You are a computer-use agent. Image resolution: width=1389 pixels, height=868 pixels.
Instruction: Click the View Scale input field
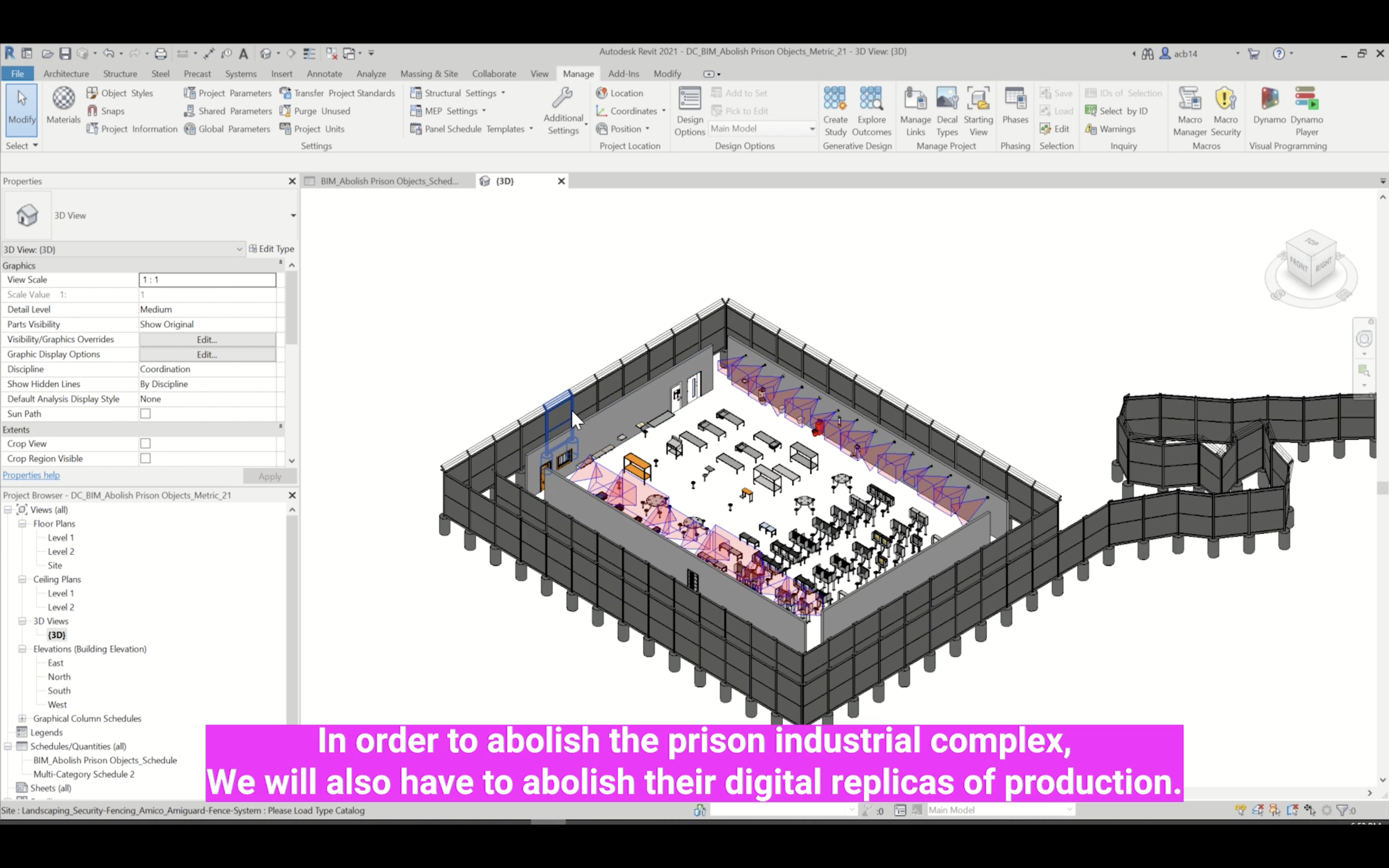point(206,280)
